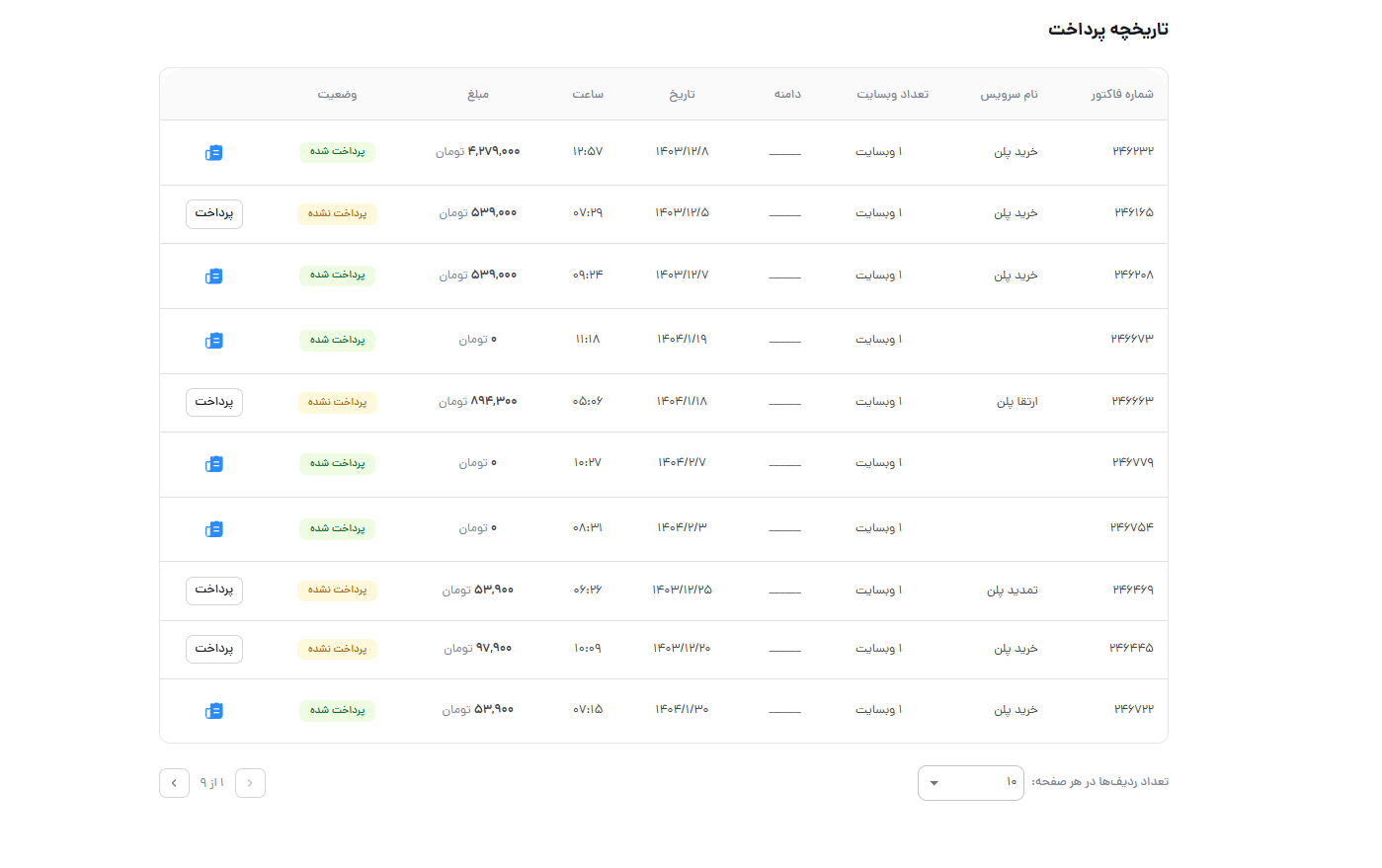Select invoice number ۲۴۶۶۶۳
Image resolution: width=1382 pixels, height=868 pixels.
tap(1133, 401)
